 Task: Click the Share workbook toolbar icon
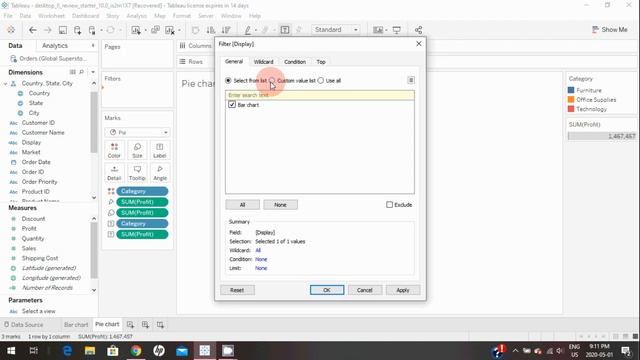coord(418,30)
